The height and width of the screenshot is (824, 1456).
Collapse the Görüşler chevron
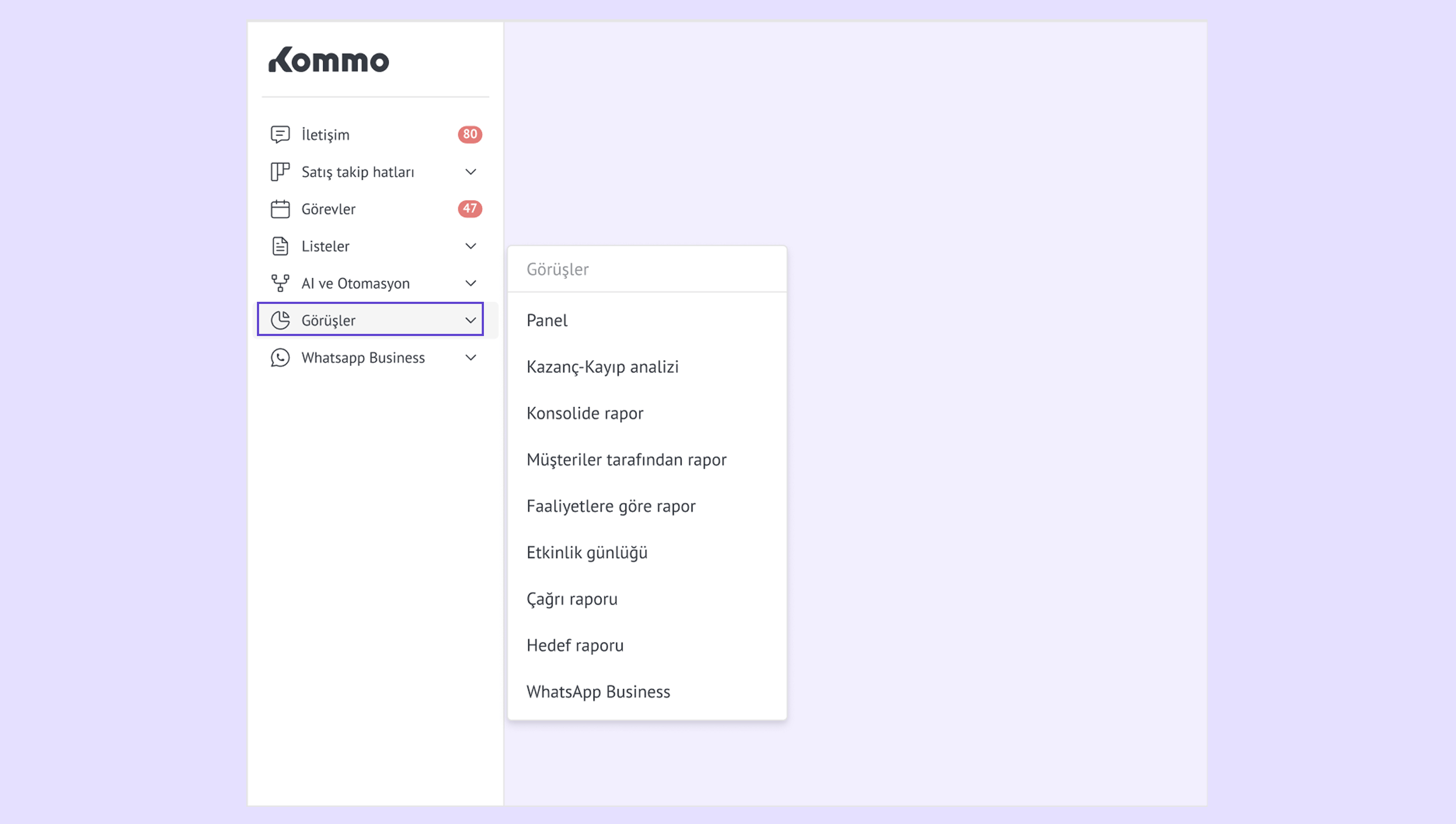pyautogui.click(x=471, y=321)
